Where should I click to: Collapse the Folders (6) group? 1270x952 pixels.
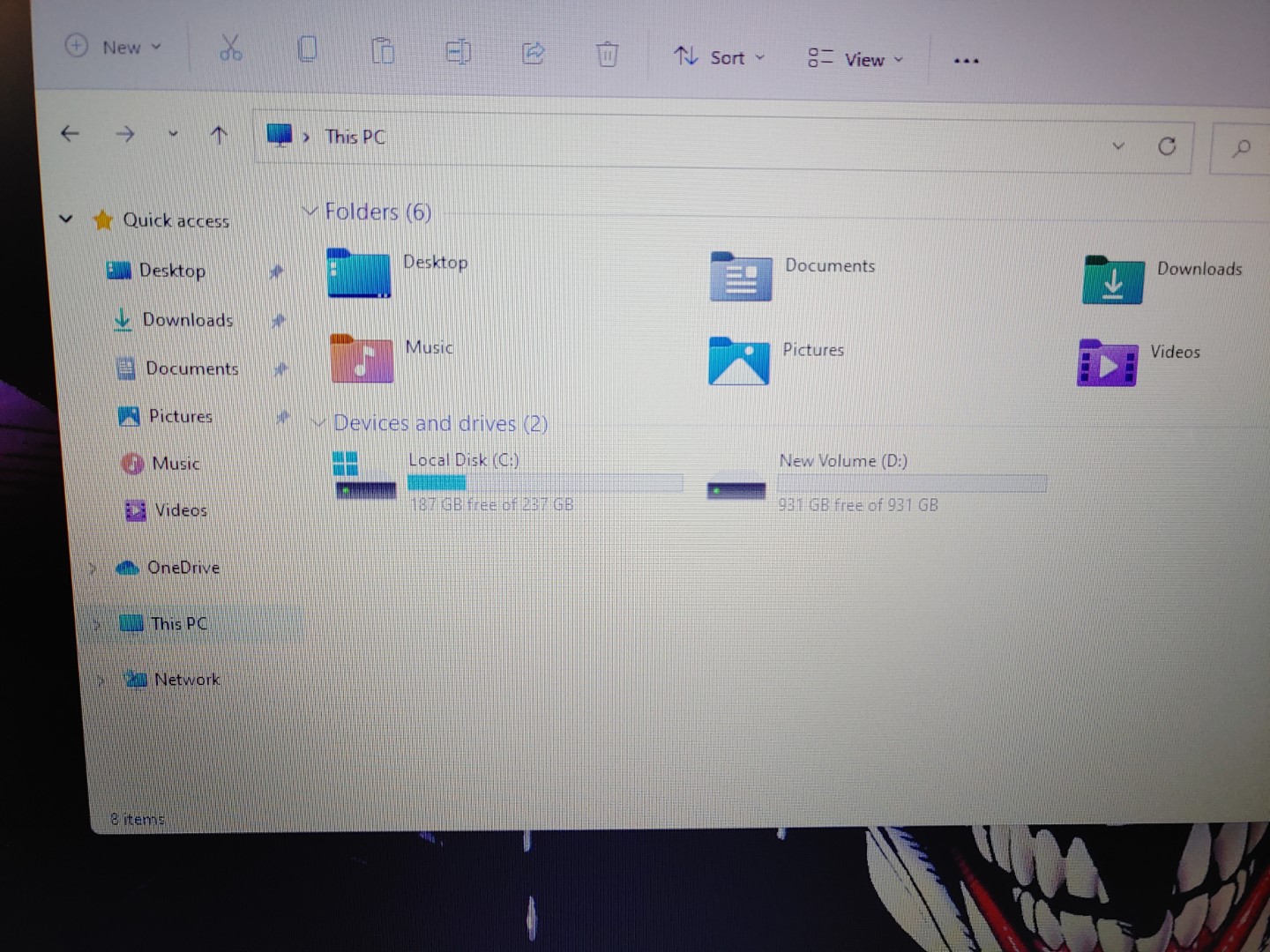click(x=310, y=211)
